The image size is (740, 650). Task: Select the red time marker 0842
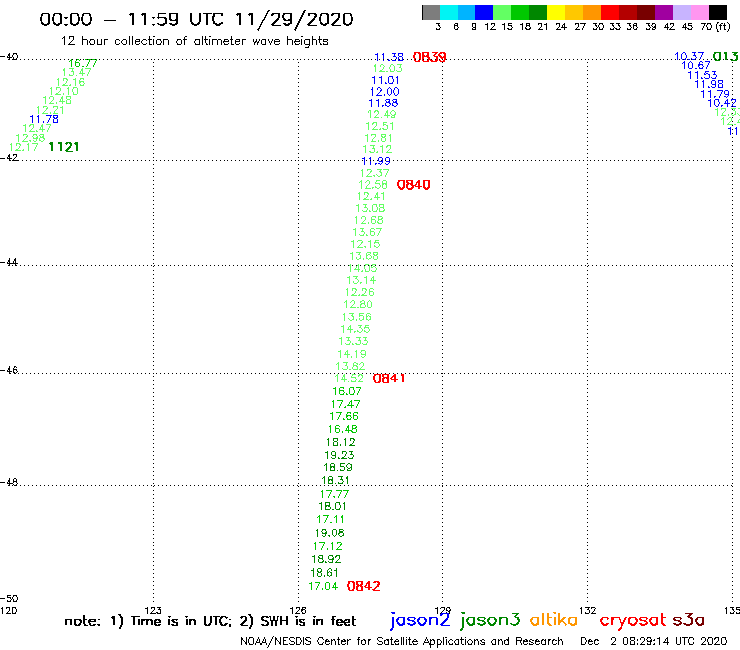click(363, 586)
